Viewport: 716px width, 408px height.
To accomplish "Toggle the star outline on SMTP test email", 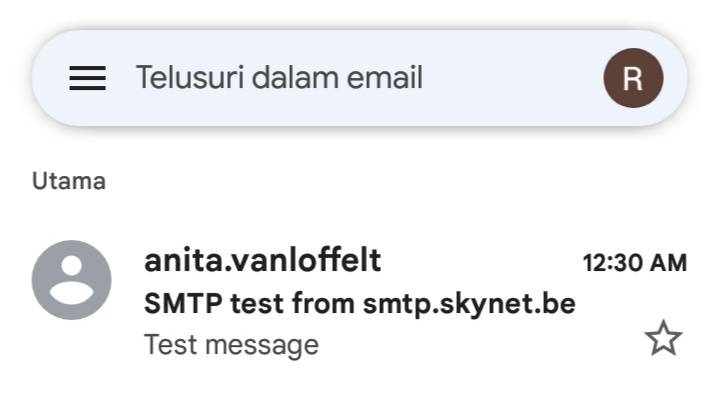I will (x=662, y=339).
